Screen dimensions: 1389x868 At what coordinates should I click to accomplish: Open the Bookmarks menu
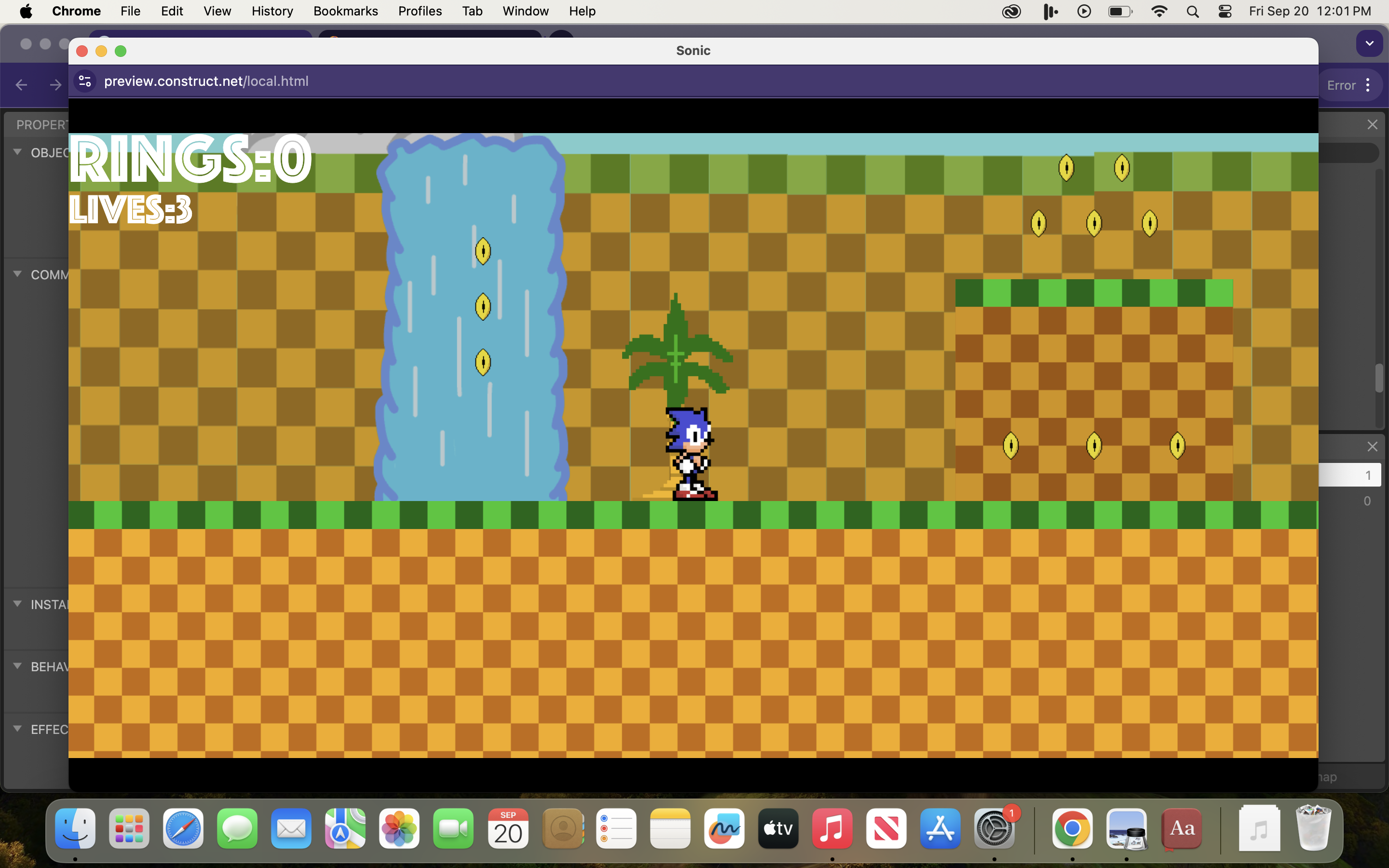pos(345,11)
